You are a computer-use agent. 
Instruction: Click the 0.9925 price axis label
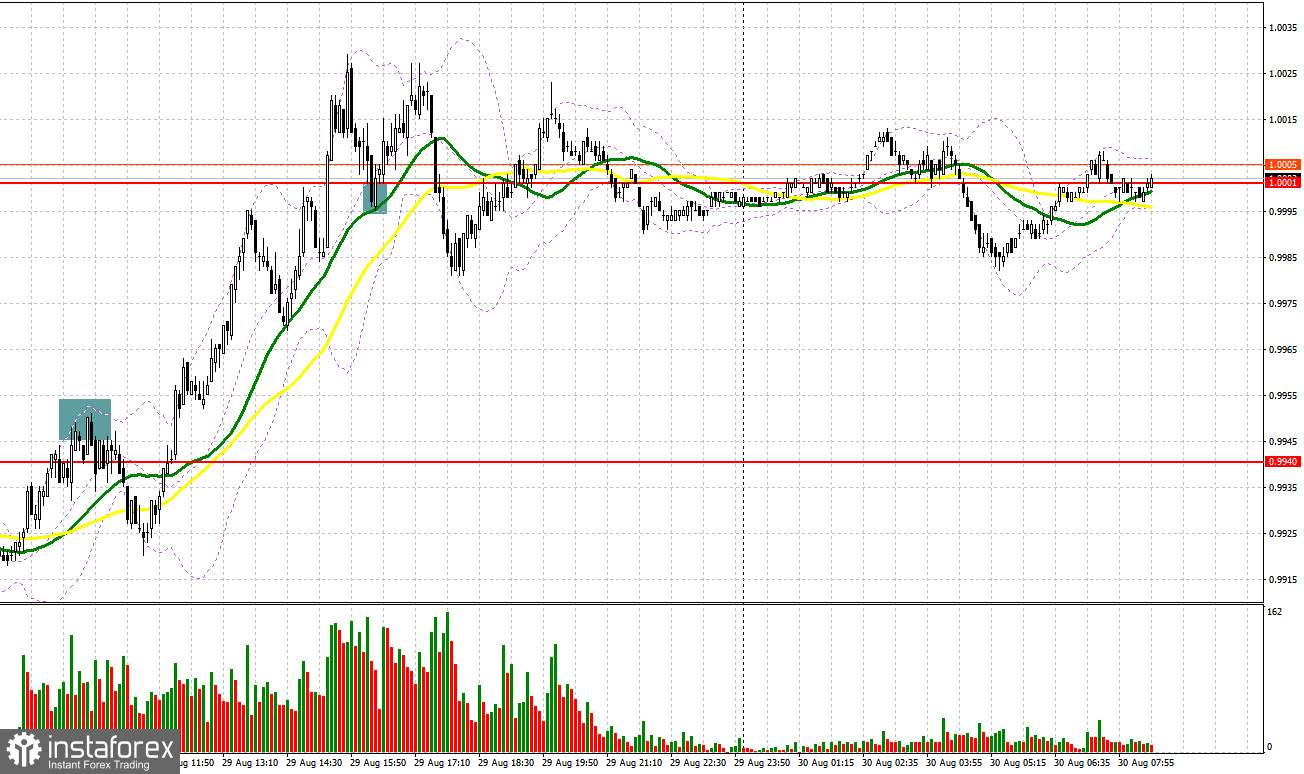tap(1281, 533)
